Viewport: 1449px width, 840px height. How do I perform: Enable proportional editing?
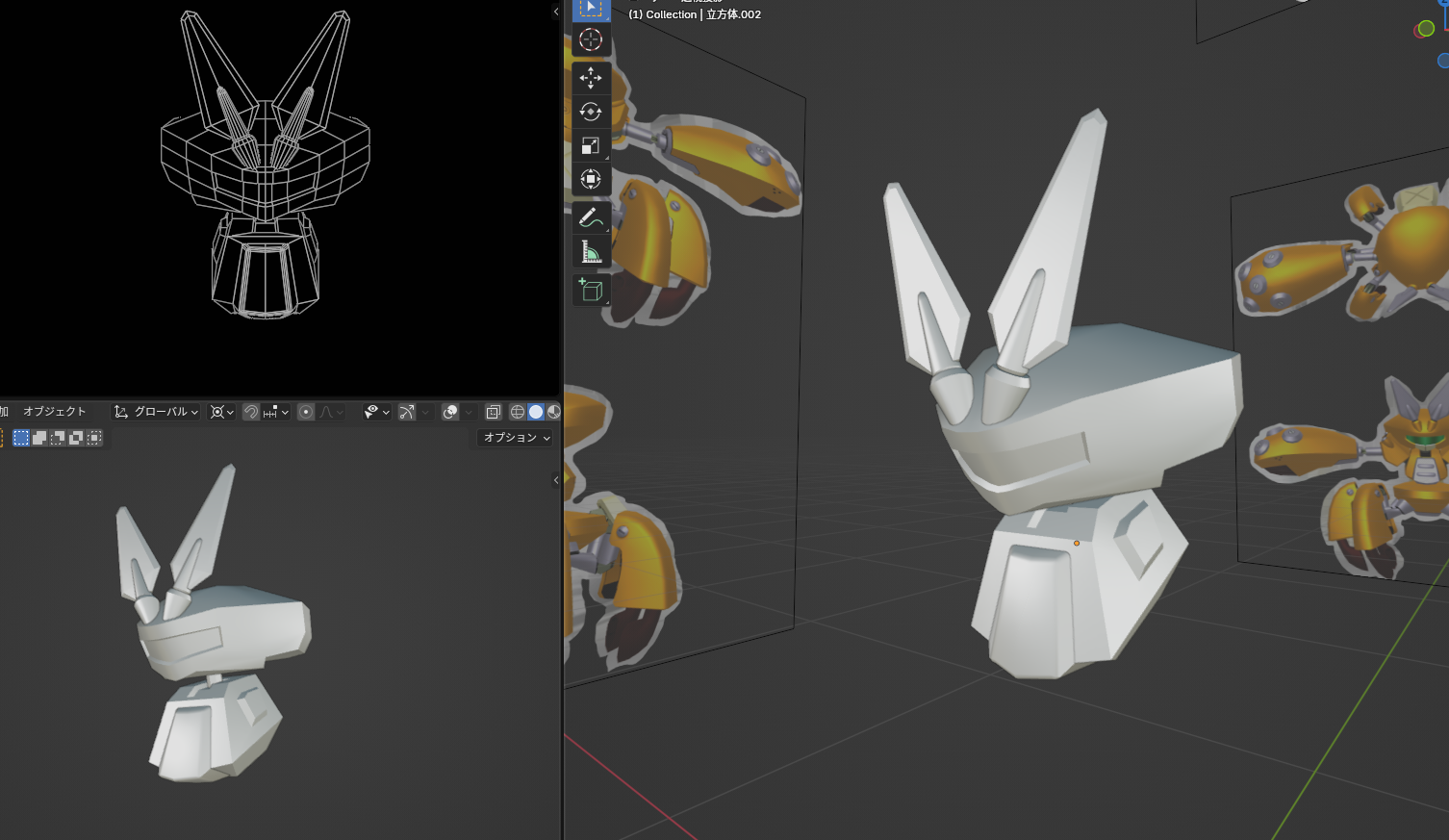point(306,412)
